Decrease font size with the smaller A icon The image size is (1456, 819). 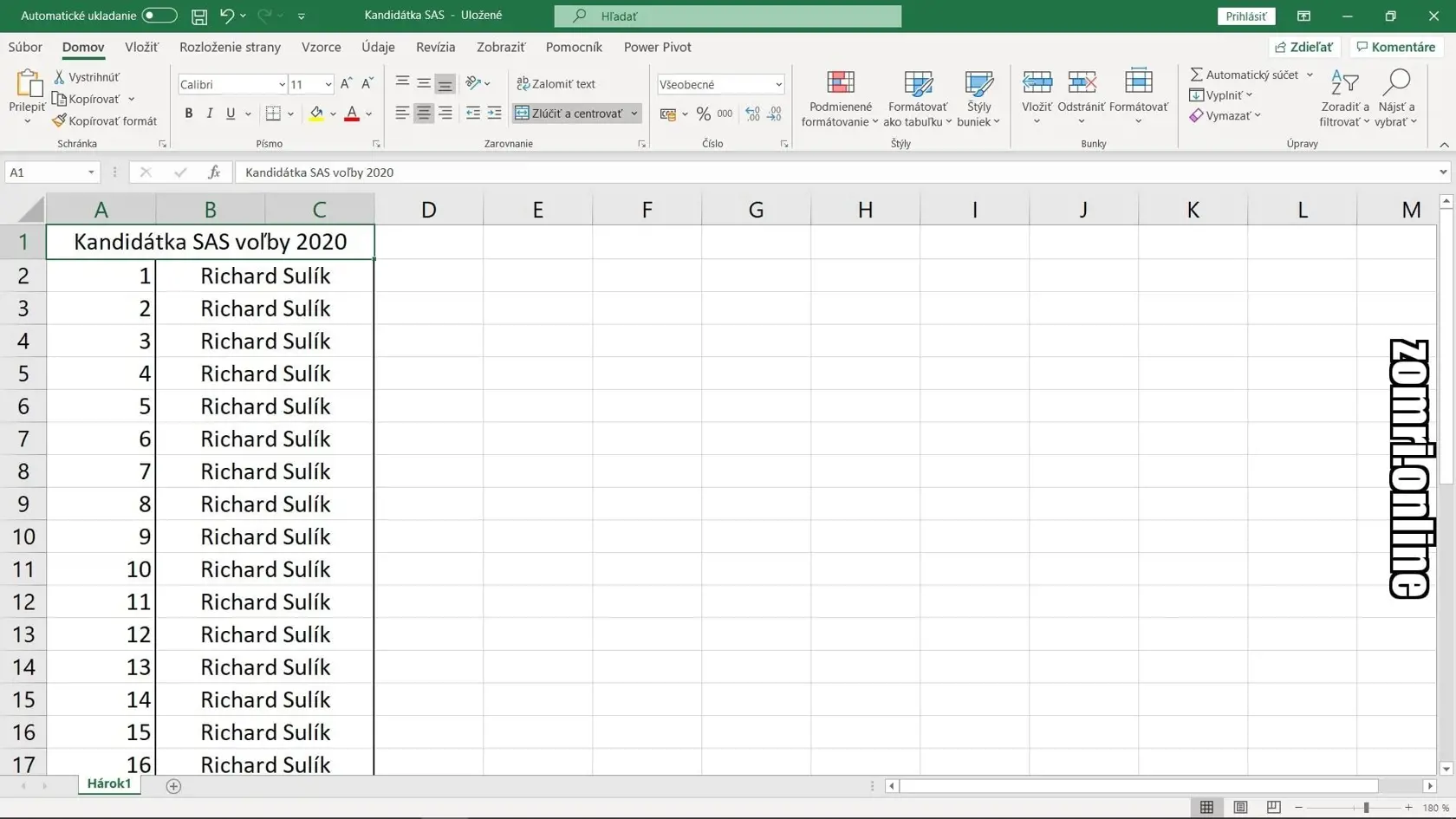click(x=367, y=84)
